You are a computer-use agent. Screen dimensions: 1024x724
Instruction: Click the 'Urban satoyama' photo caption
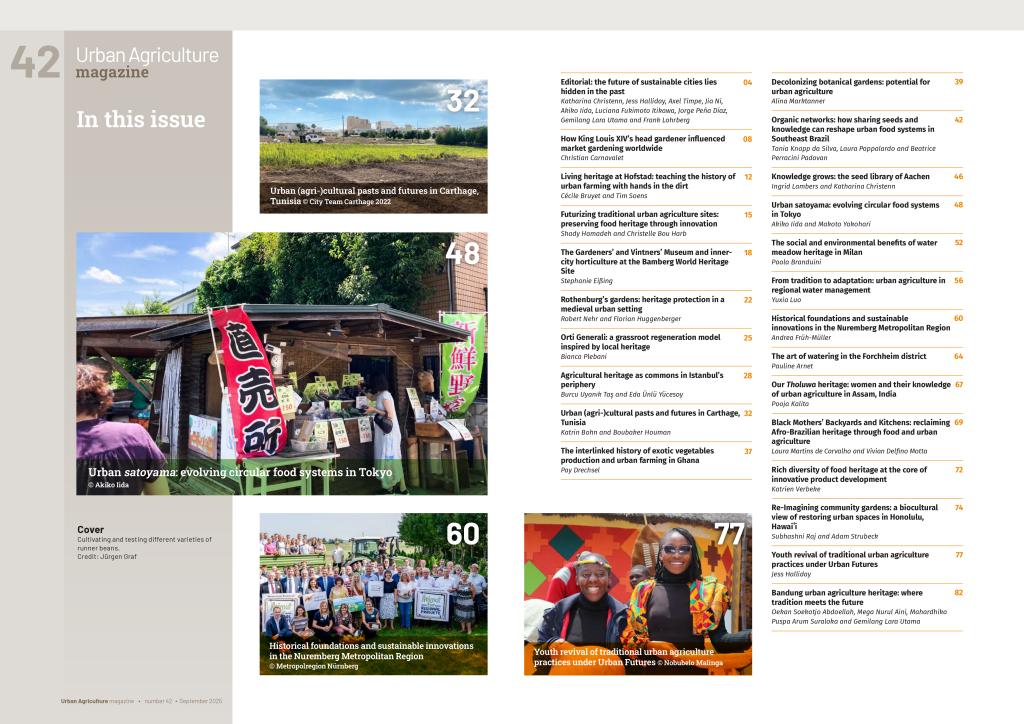[240, 472]
